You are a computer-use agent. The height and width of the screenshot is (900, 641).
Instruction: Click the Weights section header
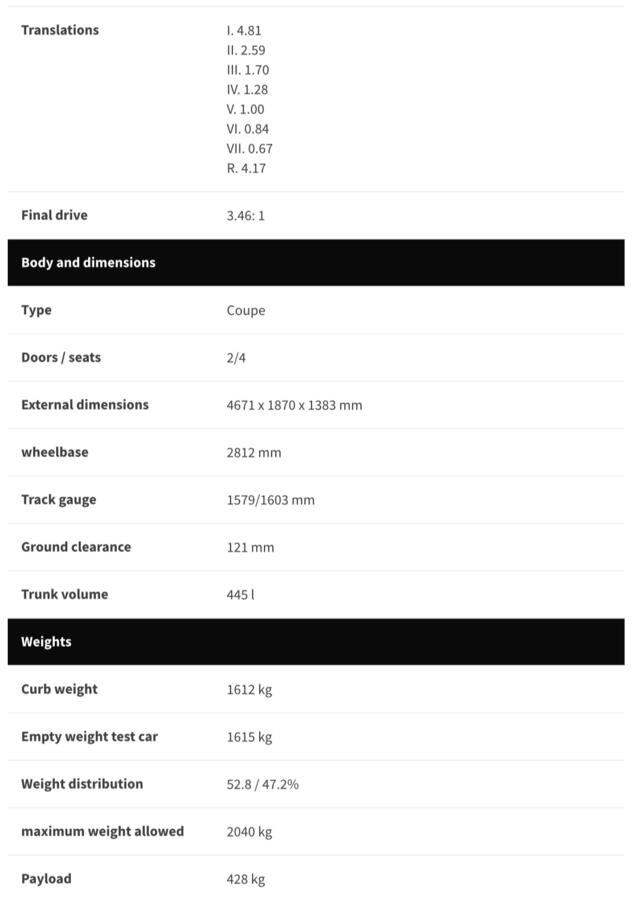coord(46,642)
